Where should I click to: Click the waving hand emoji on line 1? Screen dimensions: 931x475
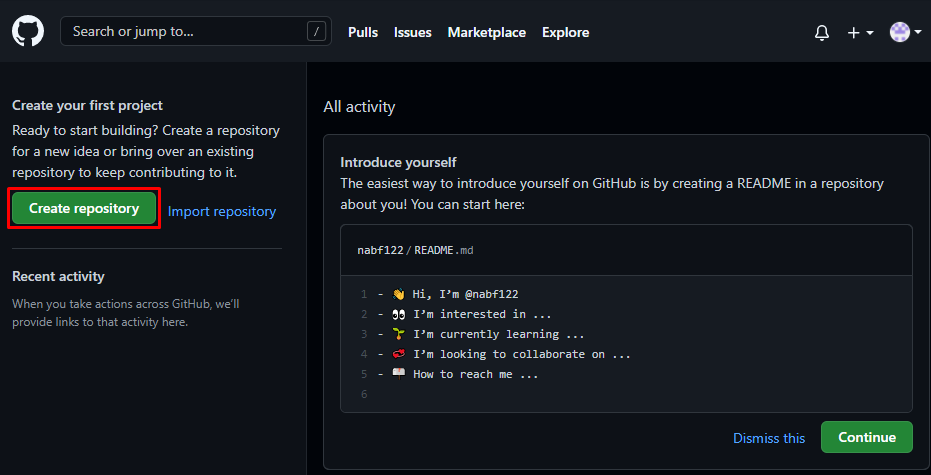click(398, 294)
